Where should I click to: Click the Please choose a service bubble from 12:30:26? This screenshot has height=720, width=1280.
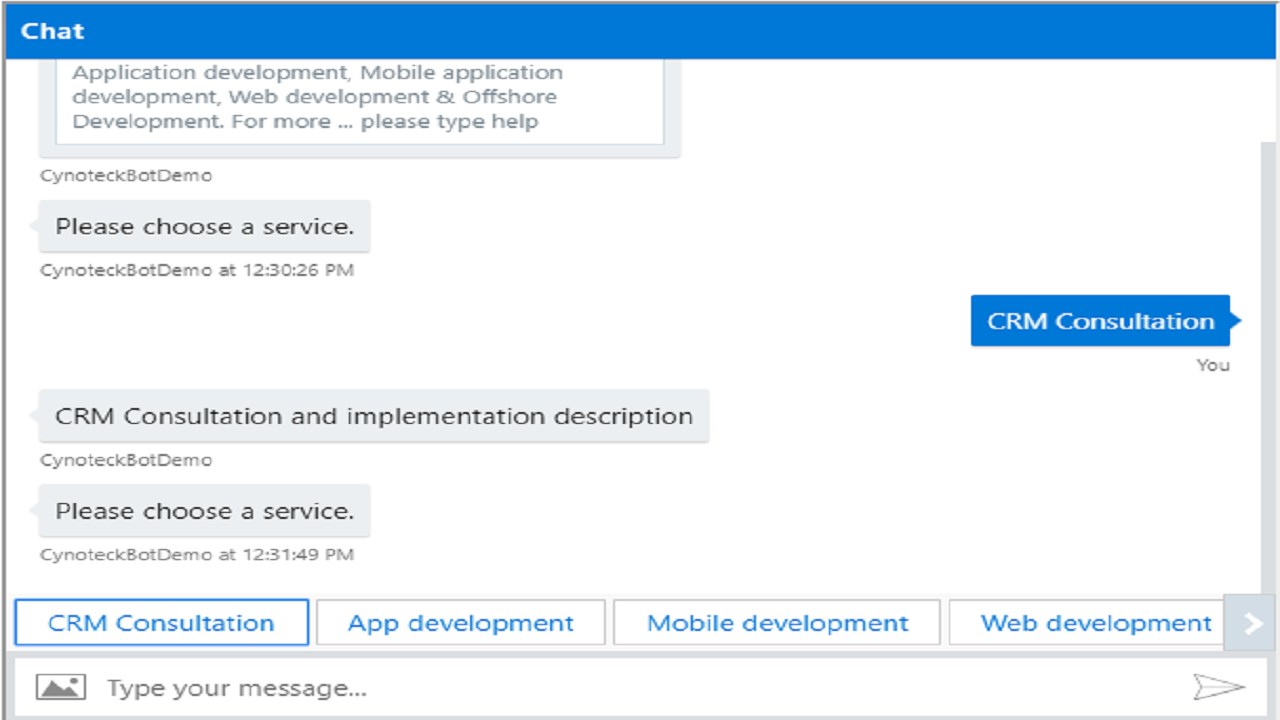[x=204, y=227]
